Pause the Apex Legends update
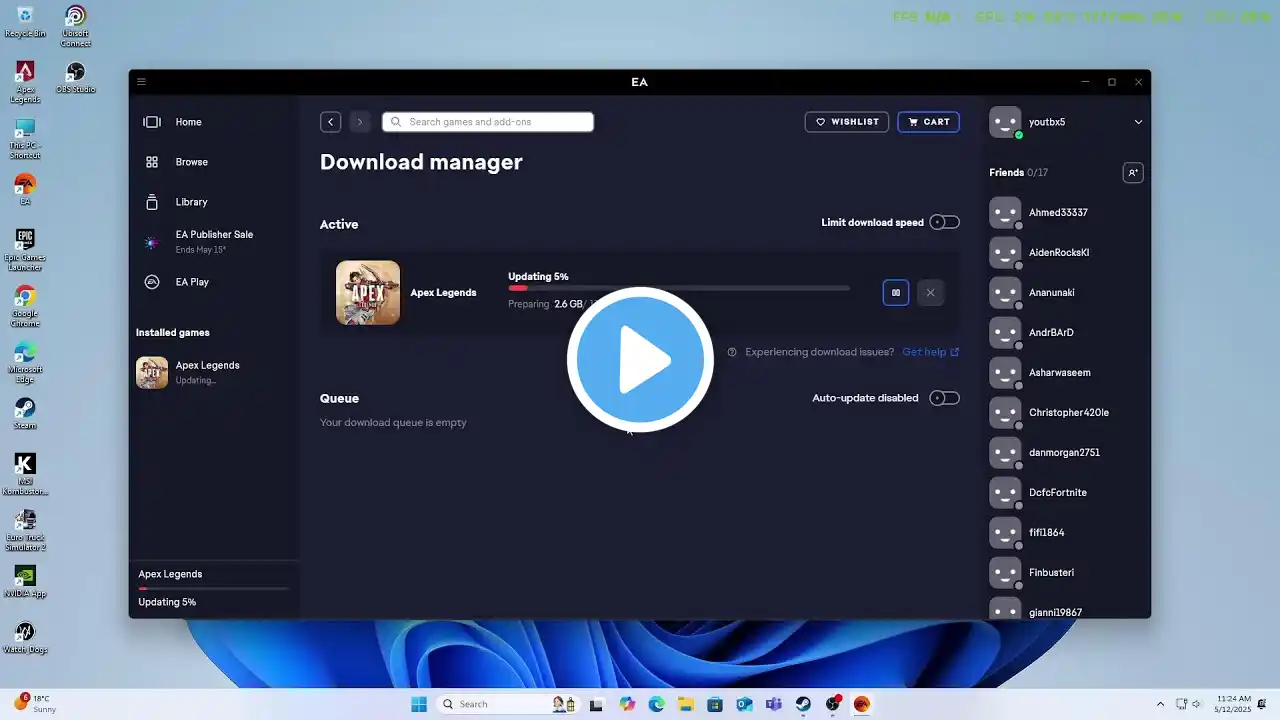The height and width of the screenshot is (720, 1280). click(896, 293)
